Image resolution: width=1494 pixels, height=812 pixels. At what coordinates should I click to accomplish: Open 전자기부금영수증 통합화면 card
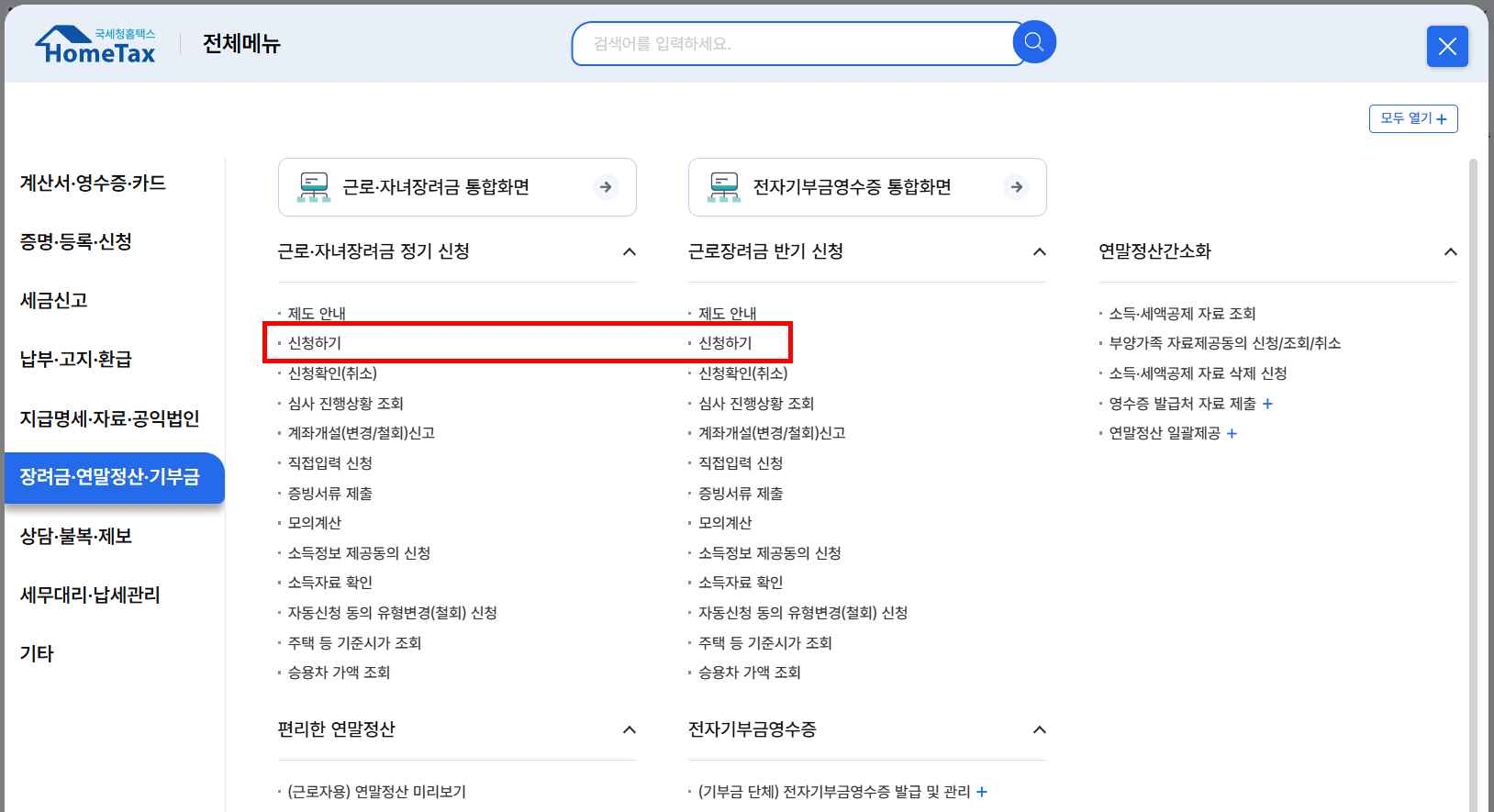(867, 187)
